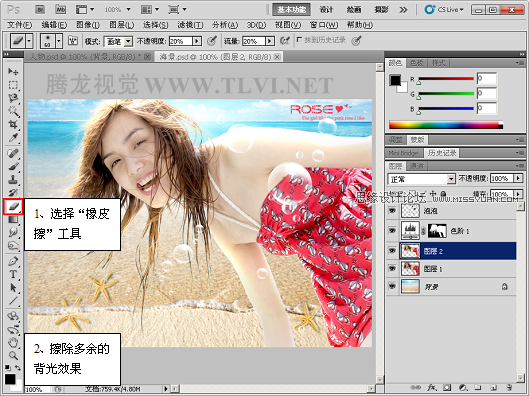Select the Magic Wand tool
Image resolution: width=529 pixels, height=396 pixels.
(x=13, y=111)
